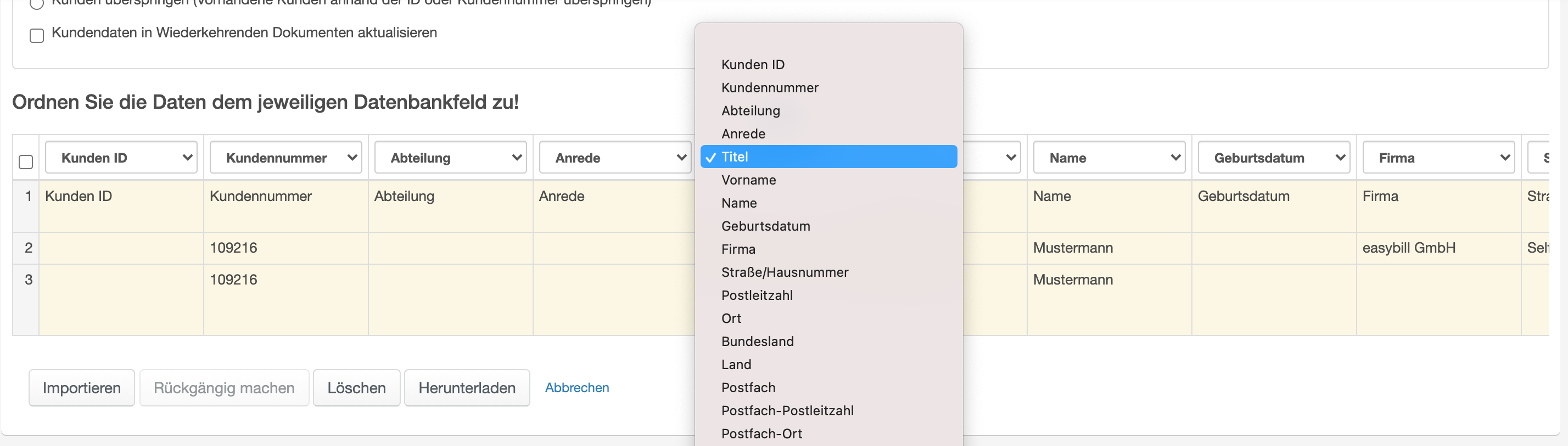Choose Kunden ID in the open list
The width and height of the screenshot is (1568, 446).
pos(828,65)
